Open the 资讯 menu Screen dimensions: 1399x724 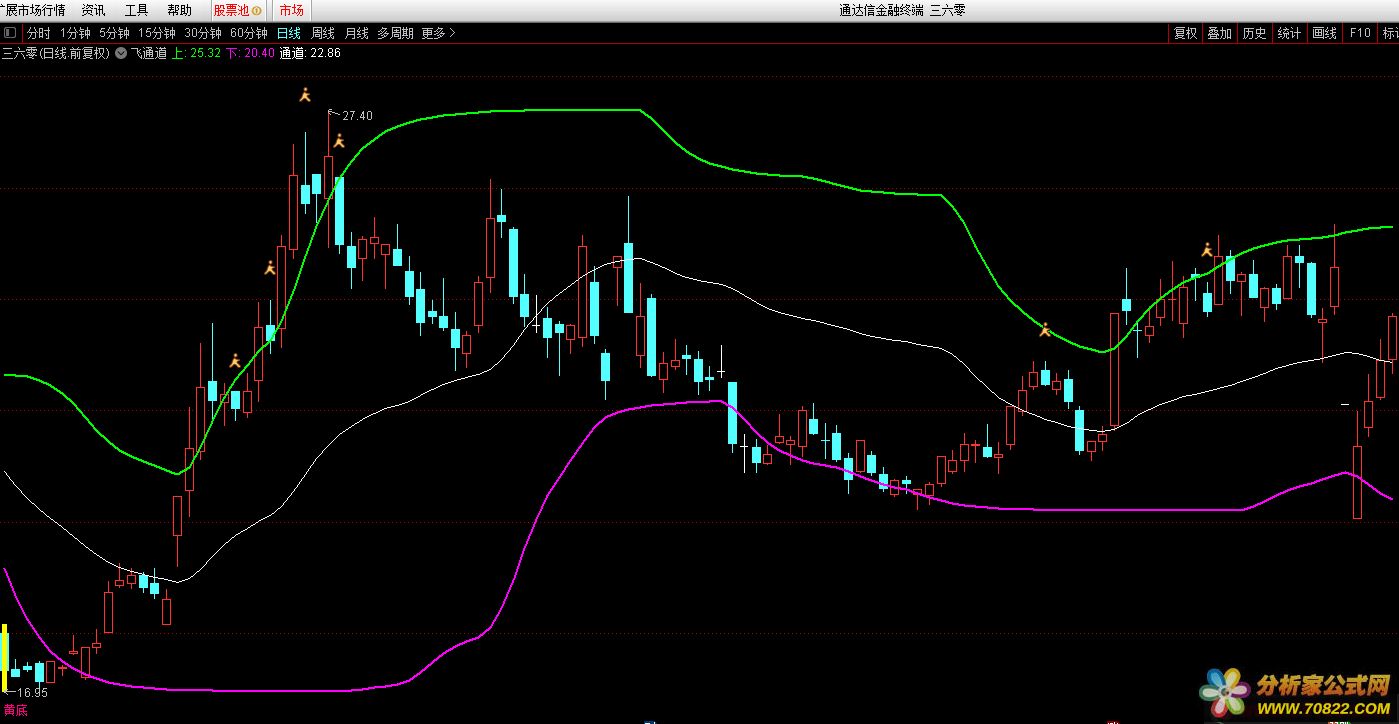(93, 10)
